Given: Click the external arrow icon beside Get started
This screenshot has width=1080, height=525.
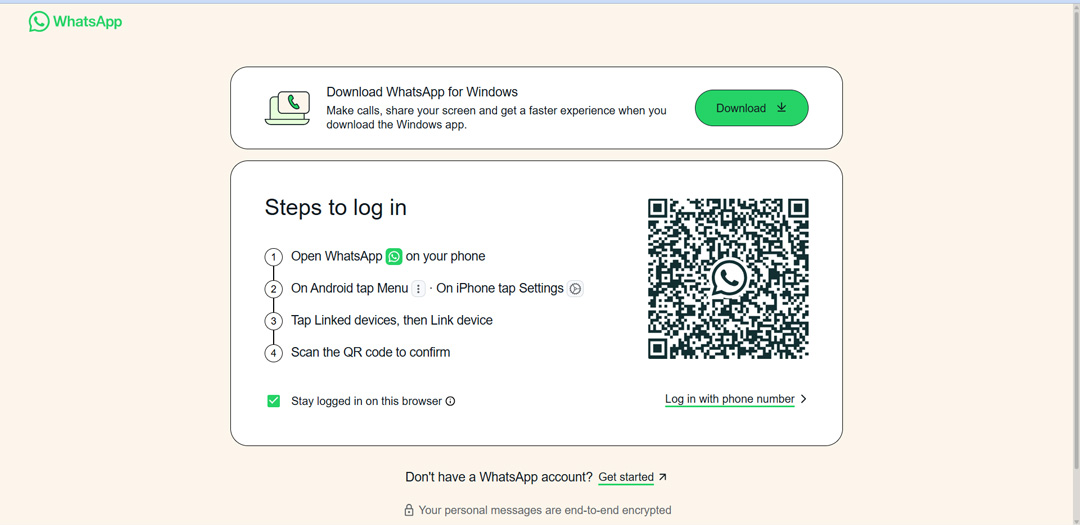Looking at the screenshot, I should pyautogui.click(x=662, y=477).
